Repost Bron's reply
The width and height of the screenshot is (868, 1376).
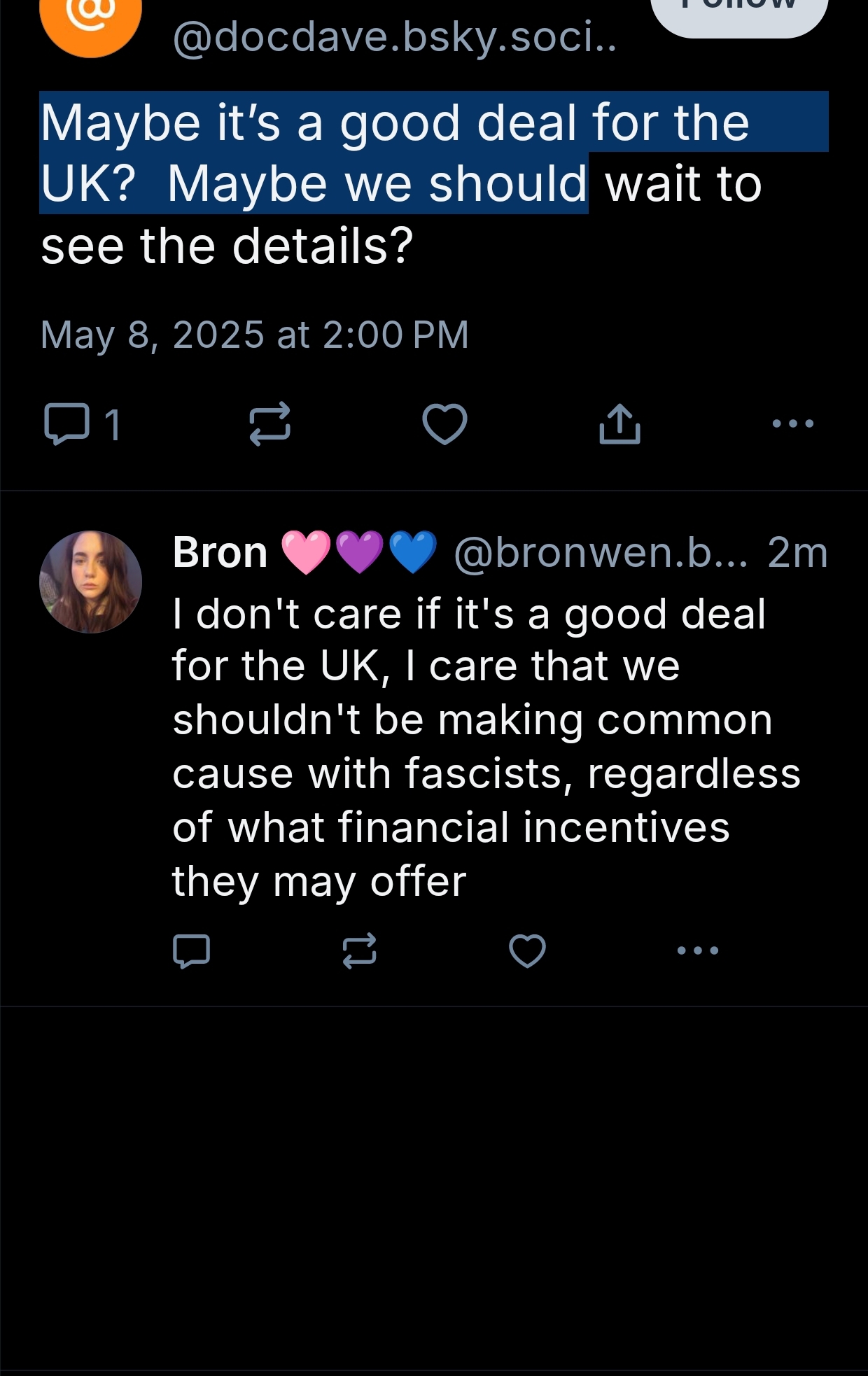359,950
